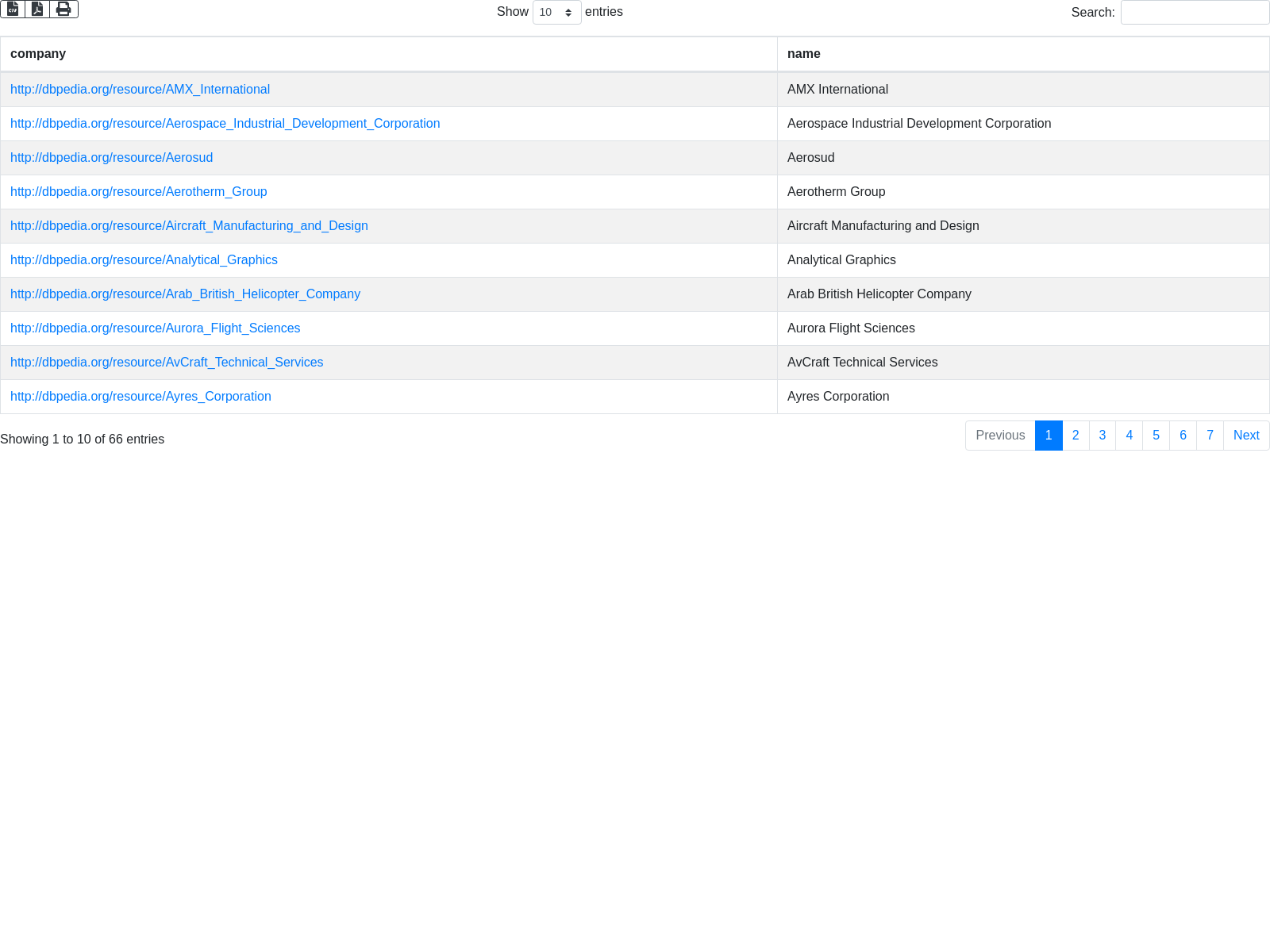Jump to page 3 in pagination
Screen dimensions: 1270x952
(1103, 436)
